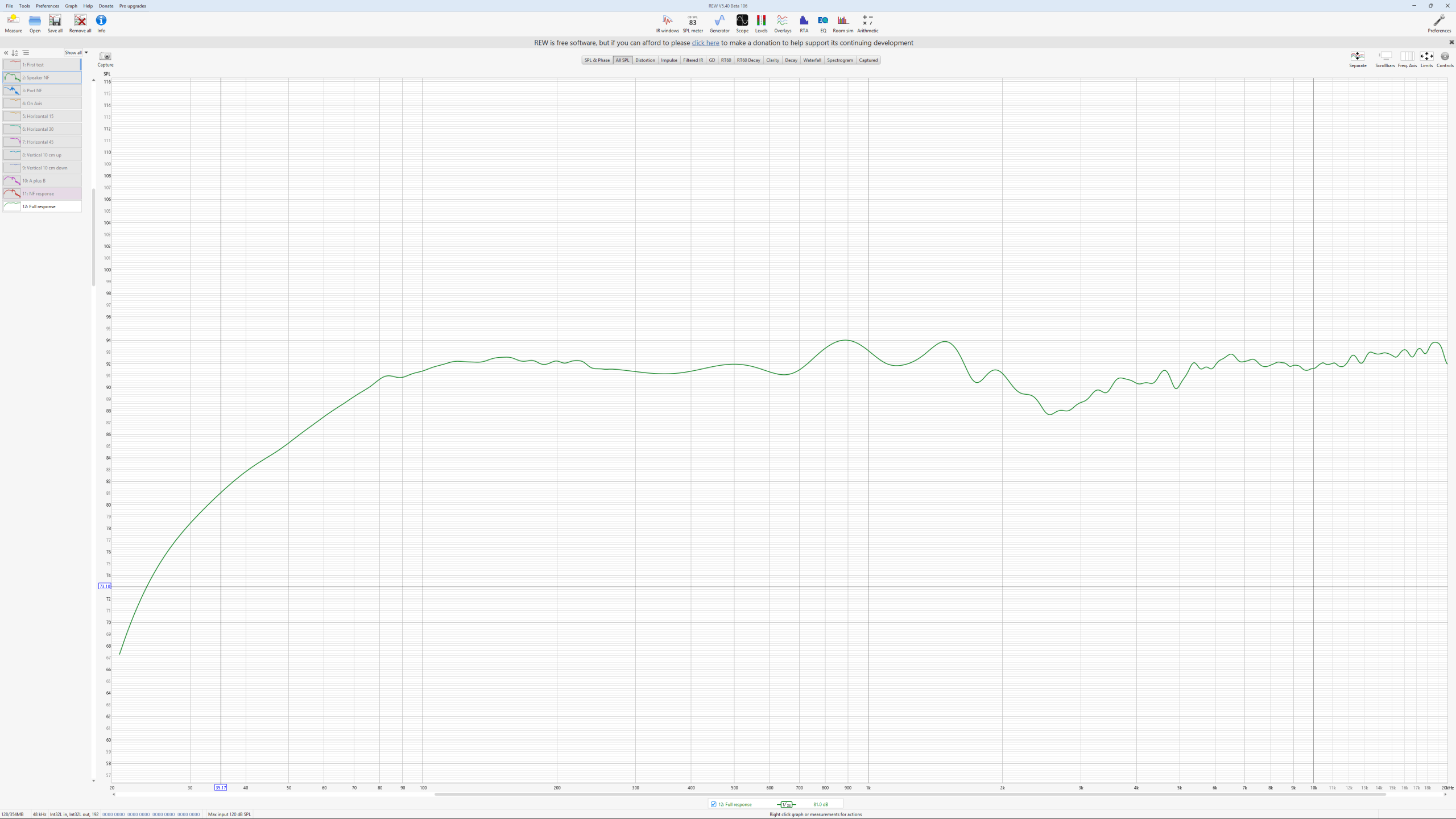
Task: Open the SPL meter
Action: click(693, 23)
